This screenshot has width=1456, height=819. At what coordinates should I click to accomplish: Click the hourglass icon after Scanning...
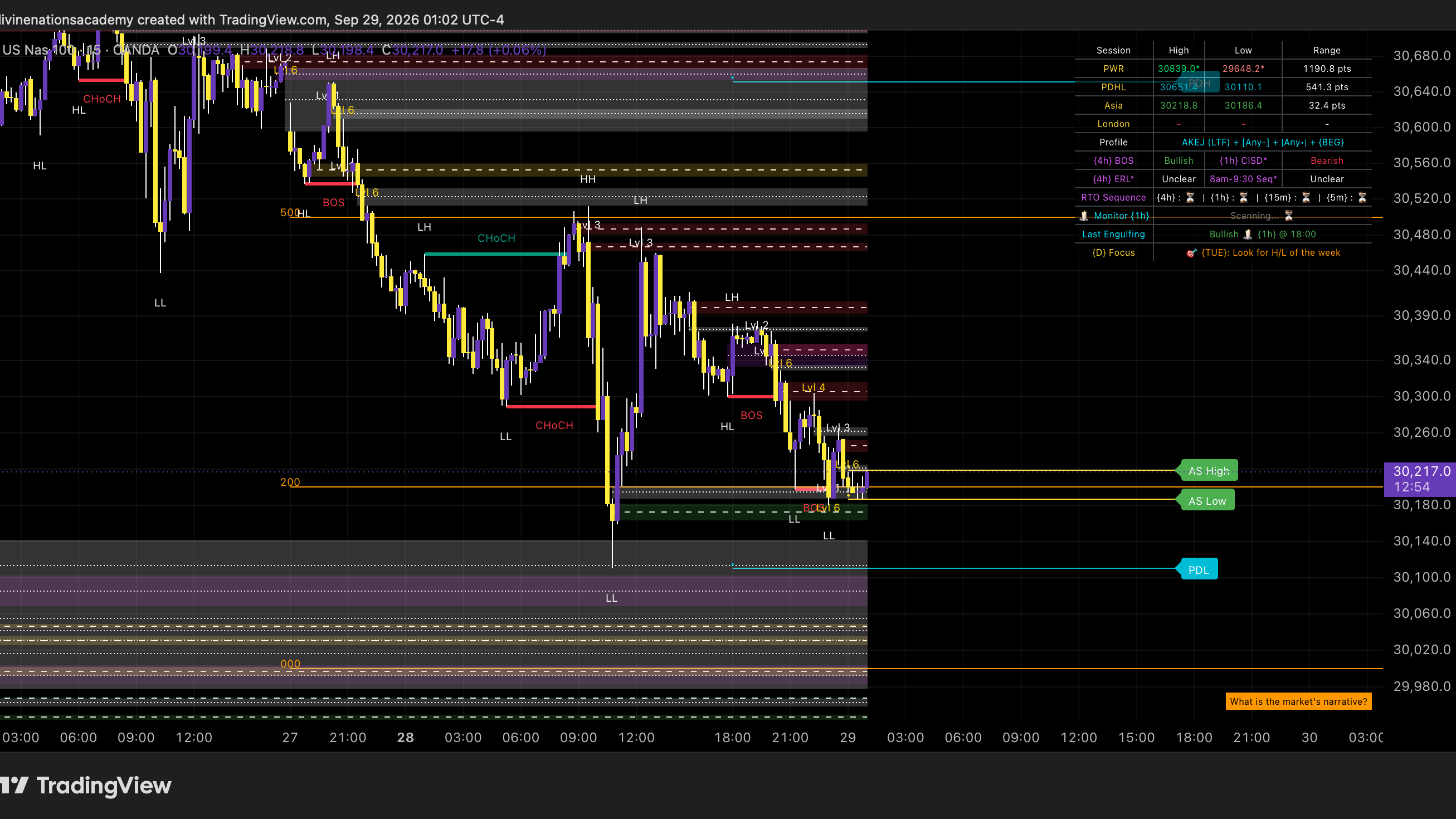tap(1289, 216)
